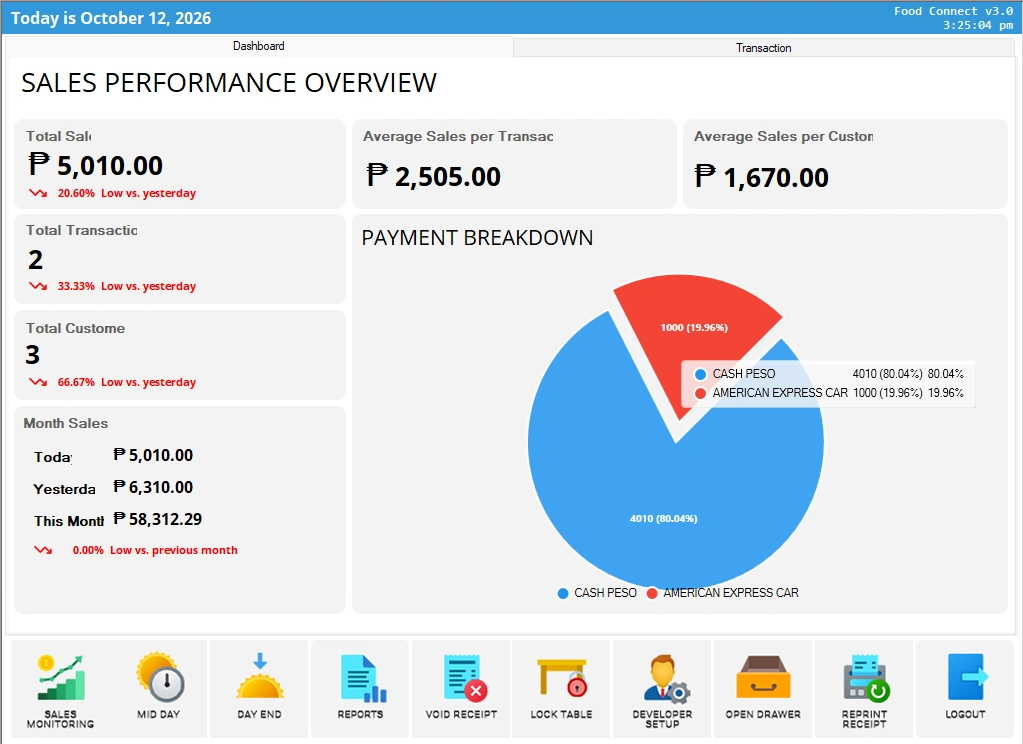Click the 1000 (19.96%) pie label
This screenshot has height=744, width=1023.
(694, 328)
